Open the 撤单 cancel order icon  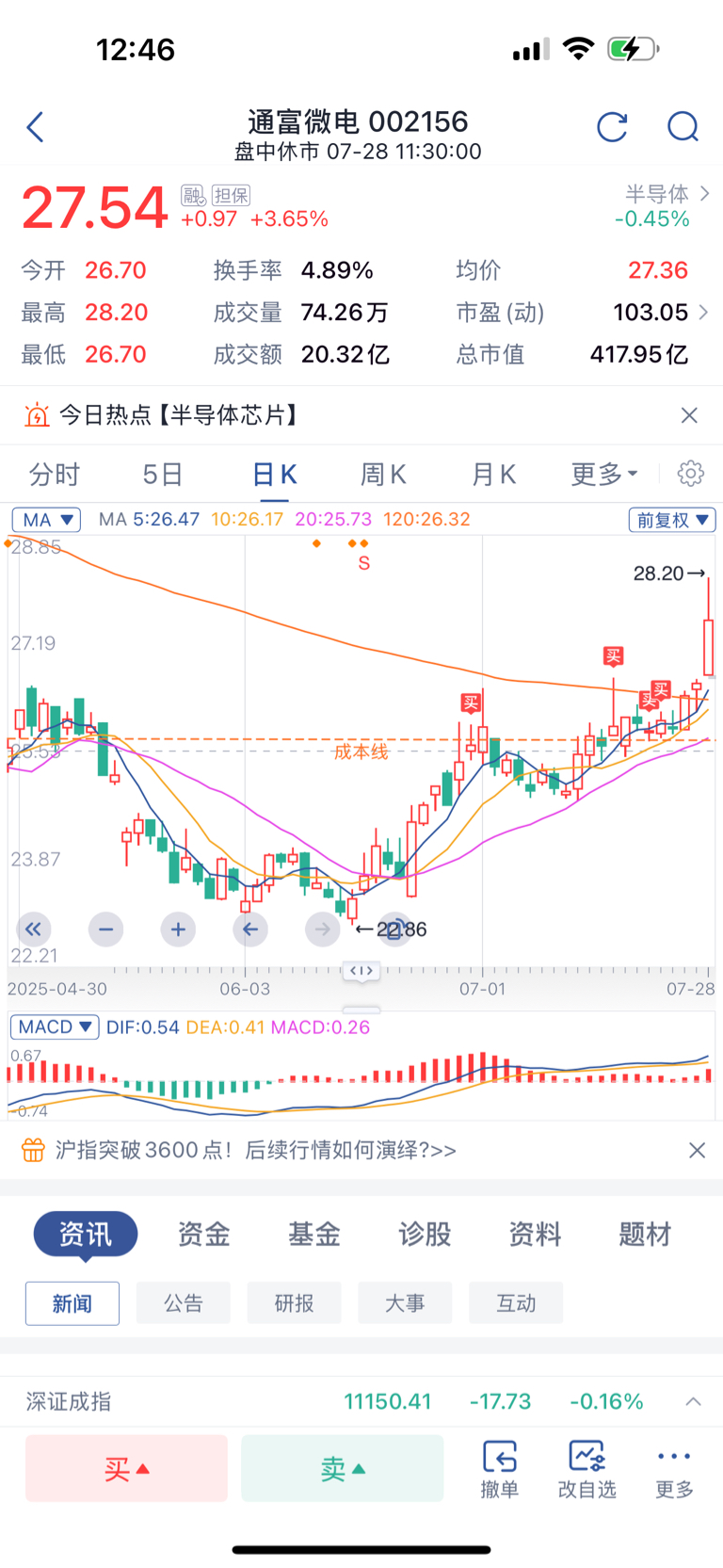pos(499,1468)
